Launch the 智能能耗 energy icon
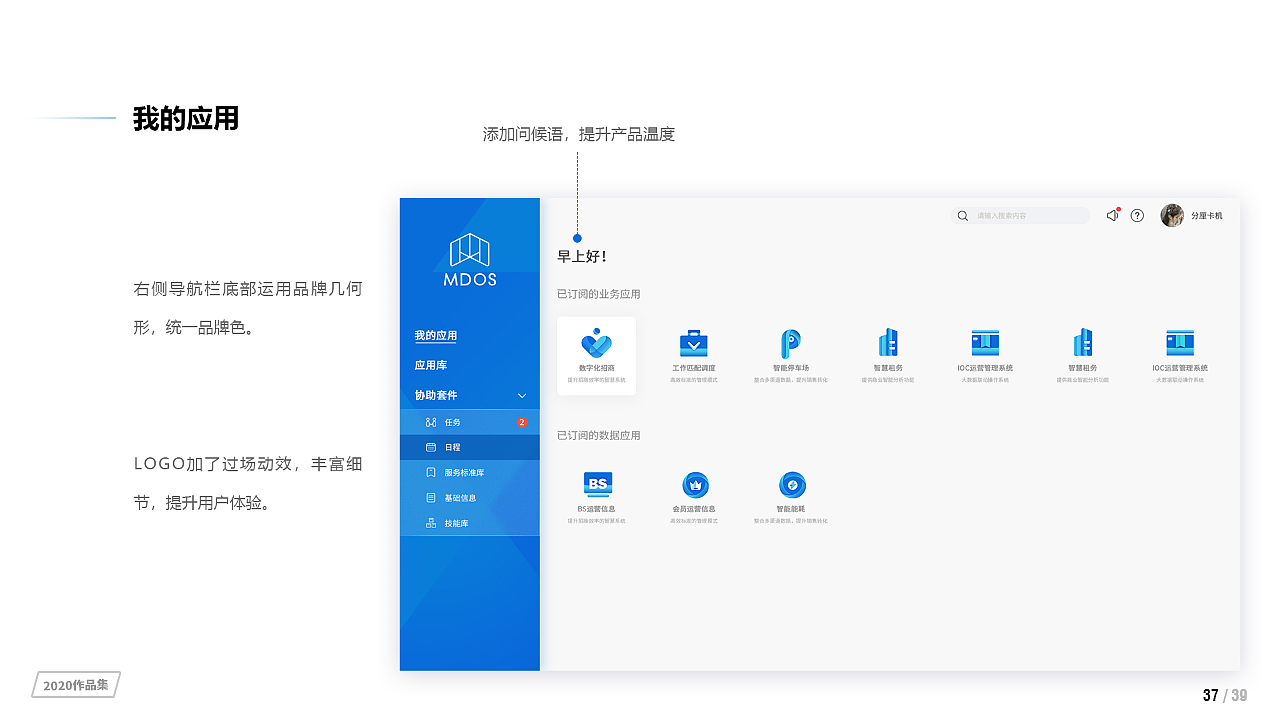The image size is (1280, 720). 792,485
